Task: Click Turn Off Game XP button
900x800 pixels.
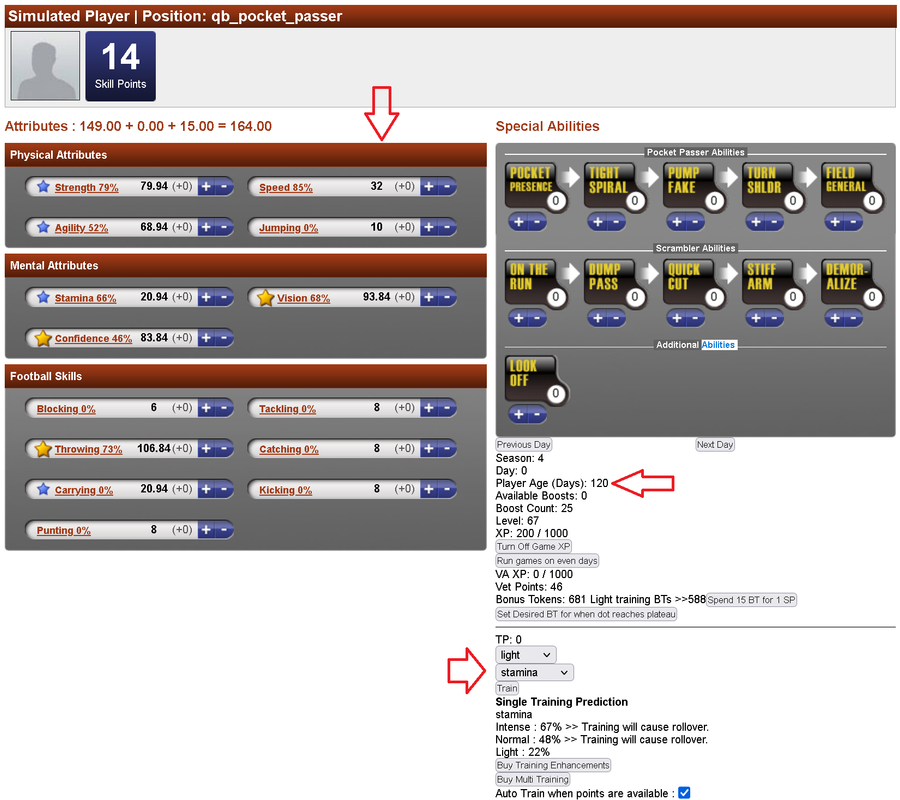Action: (x=533, y=547)
